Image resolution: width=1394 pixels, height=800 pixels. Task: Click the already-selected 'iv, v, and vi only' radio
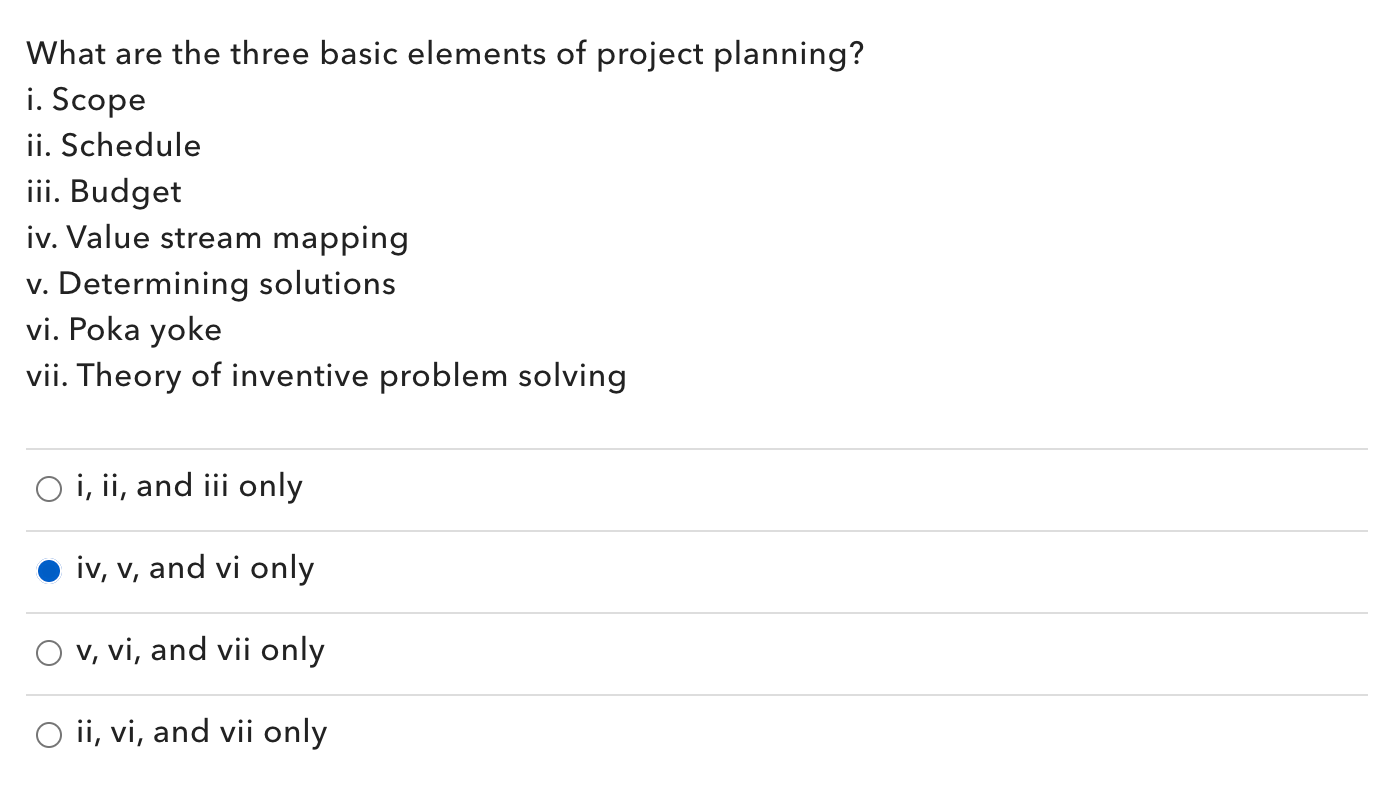(48, 570)
